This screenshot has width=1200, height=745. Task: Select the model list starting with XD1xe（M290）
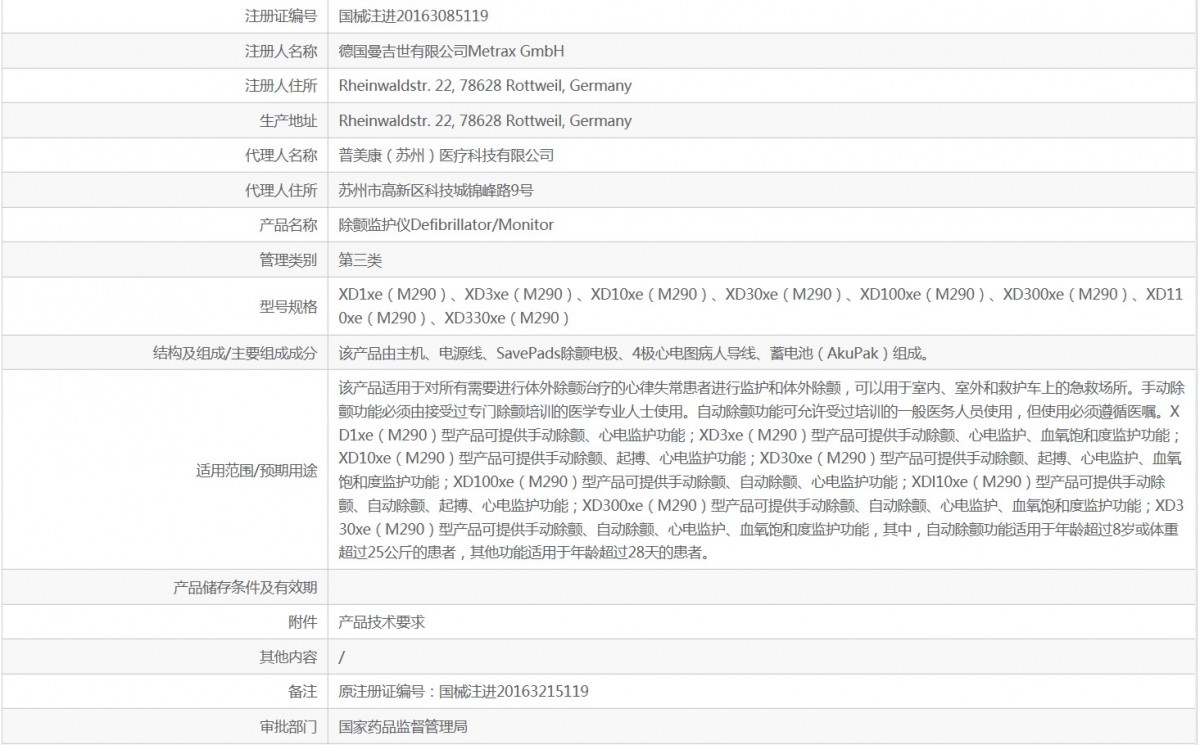pyautogui.click(x=761, y=306)
